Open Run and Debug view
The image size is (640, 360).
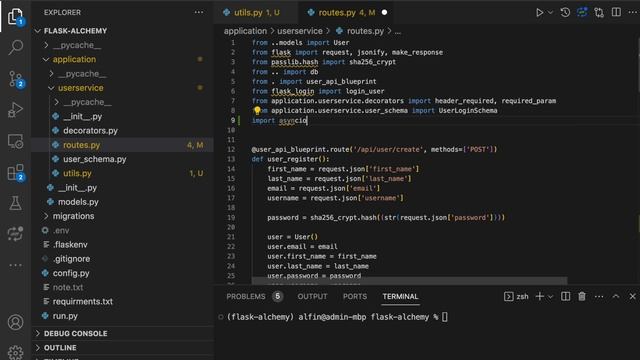point(15,110)
